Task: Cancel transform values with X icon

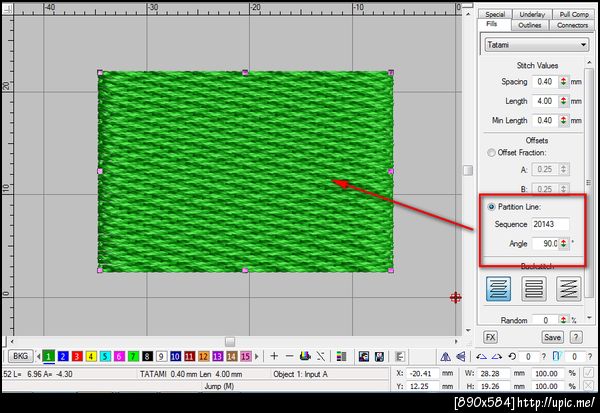Action: click(588, 385)
